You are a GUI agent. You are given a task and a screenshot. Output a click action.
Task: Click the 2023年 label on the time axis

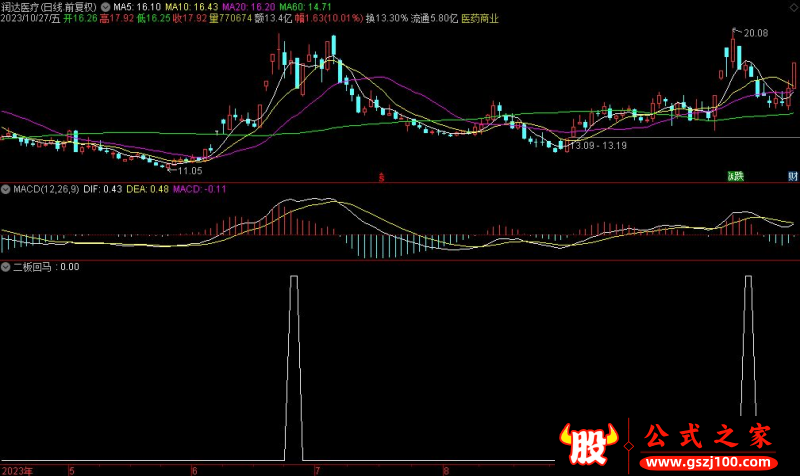click(18, 469)
